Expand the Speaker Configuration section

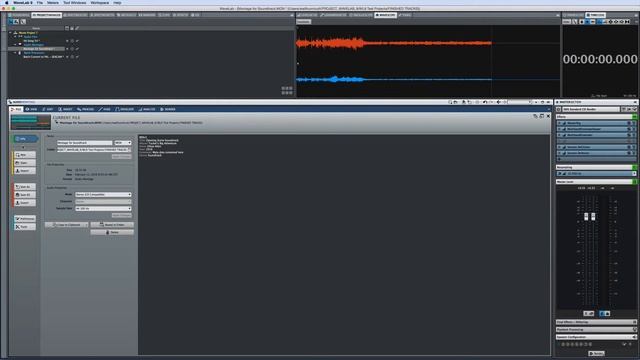(596, 337)
